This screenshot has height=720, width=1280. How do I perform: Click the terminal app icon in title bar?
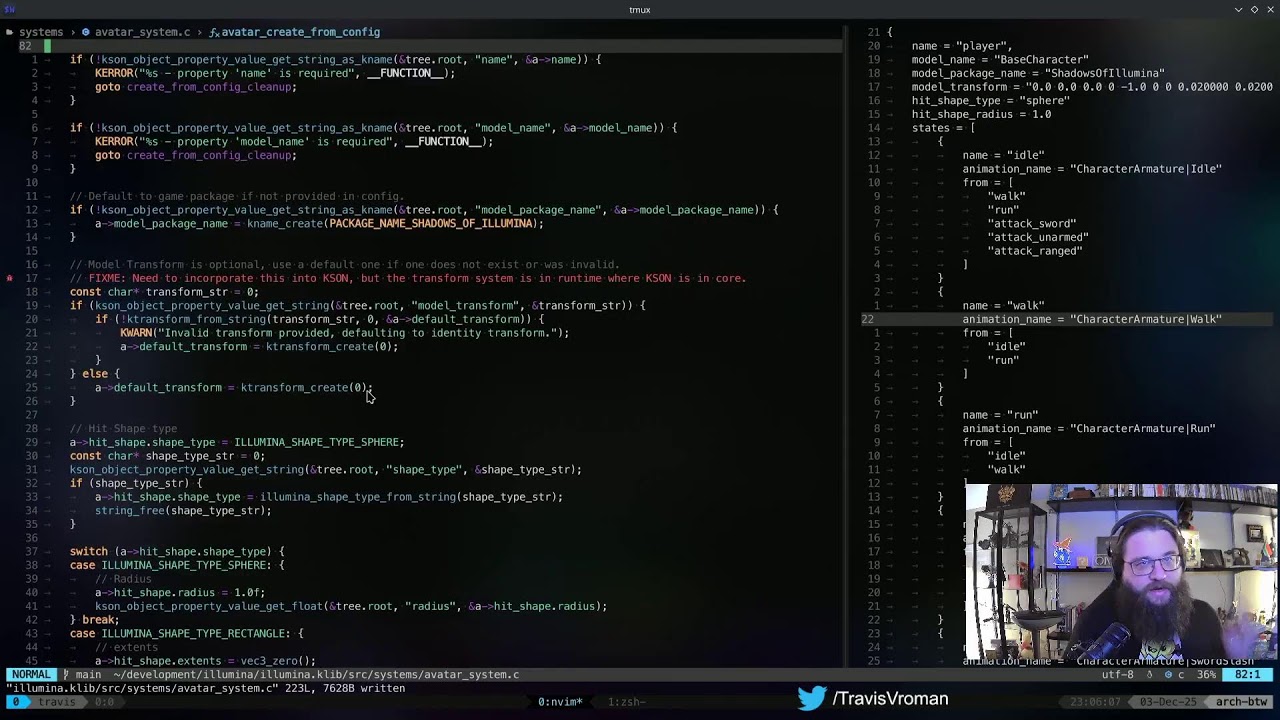(x=11, y=9)
